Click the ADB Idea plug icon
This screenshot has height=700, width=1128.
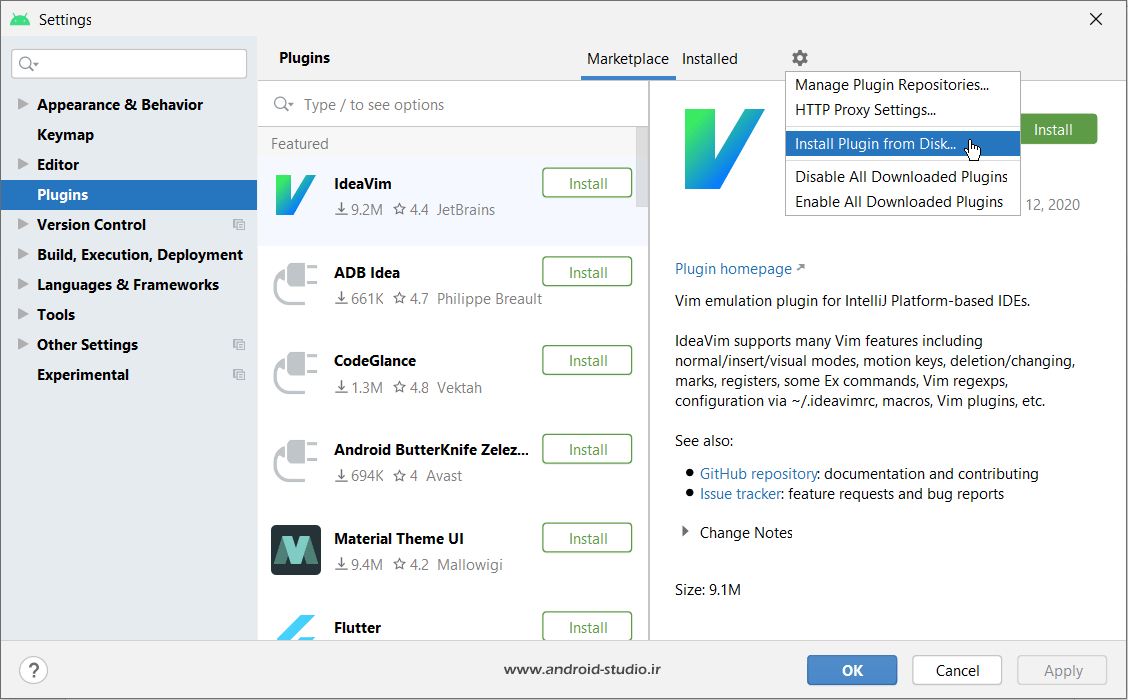coord(296,284)
